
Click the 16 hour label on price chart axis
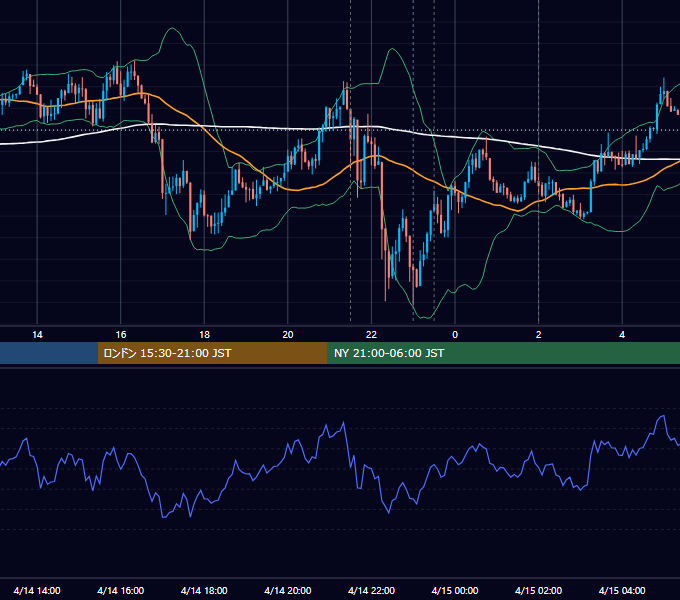(x=121, y=335)
